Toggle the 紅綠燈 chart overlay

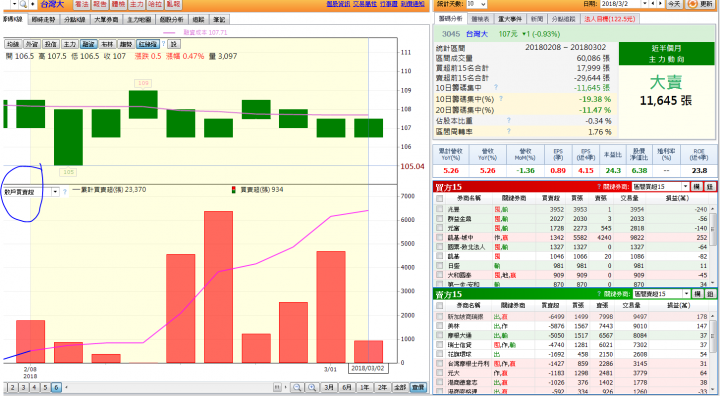[x=148, y=44]
